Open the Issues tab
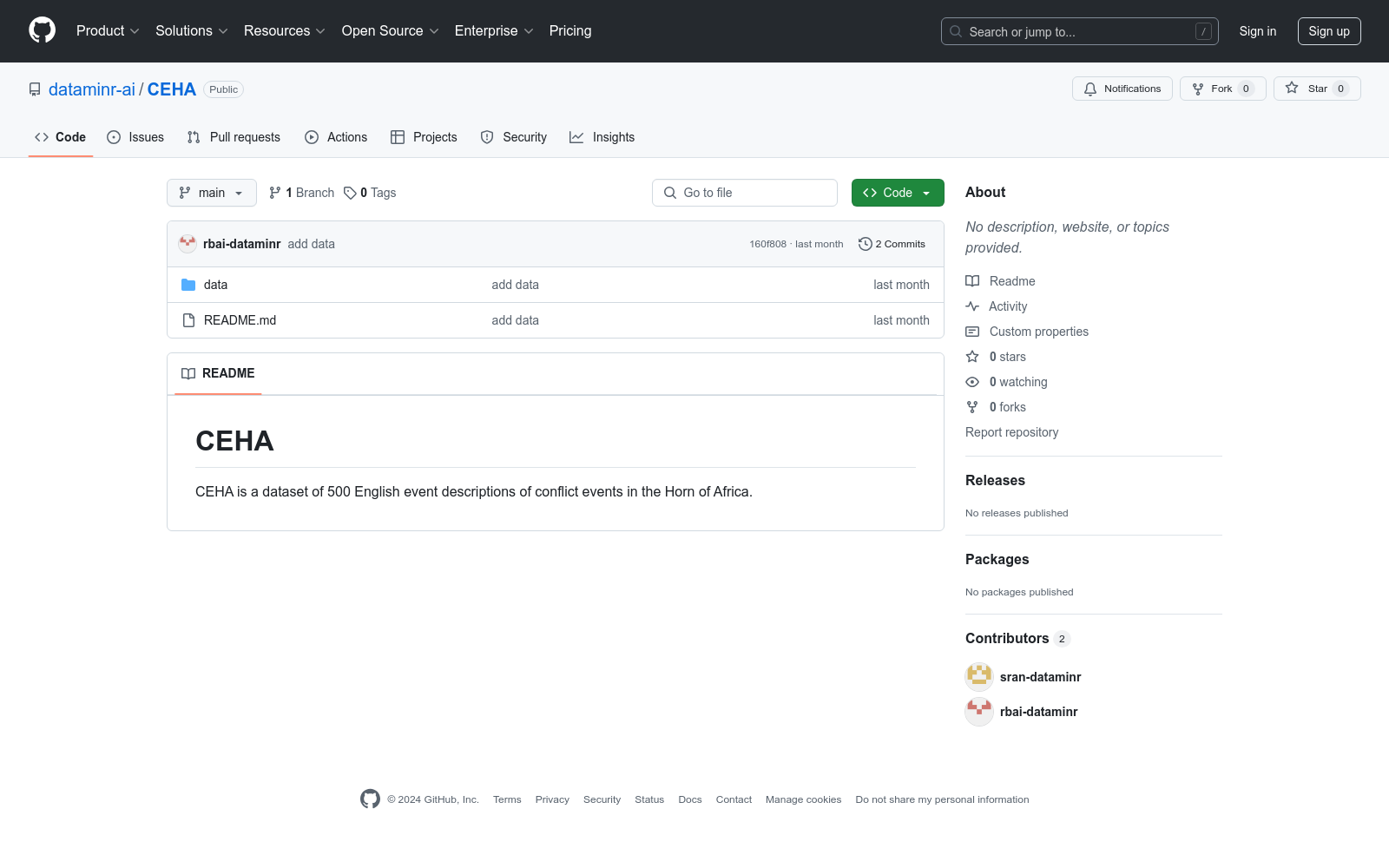1389x868 pixels. point(135,137)
